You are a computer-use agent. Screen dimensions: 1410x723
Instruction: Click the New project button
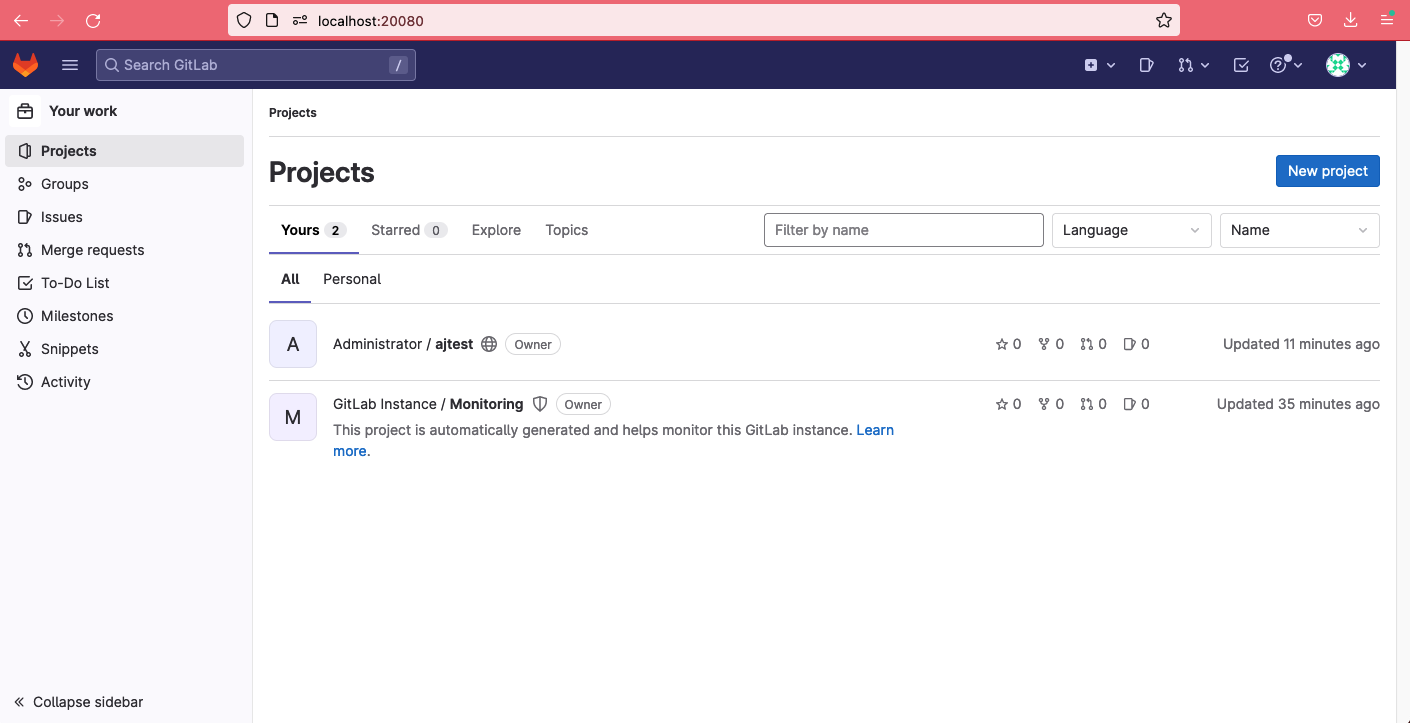pyautogui.click(x=1327, y=171)
